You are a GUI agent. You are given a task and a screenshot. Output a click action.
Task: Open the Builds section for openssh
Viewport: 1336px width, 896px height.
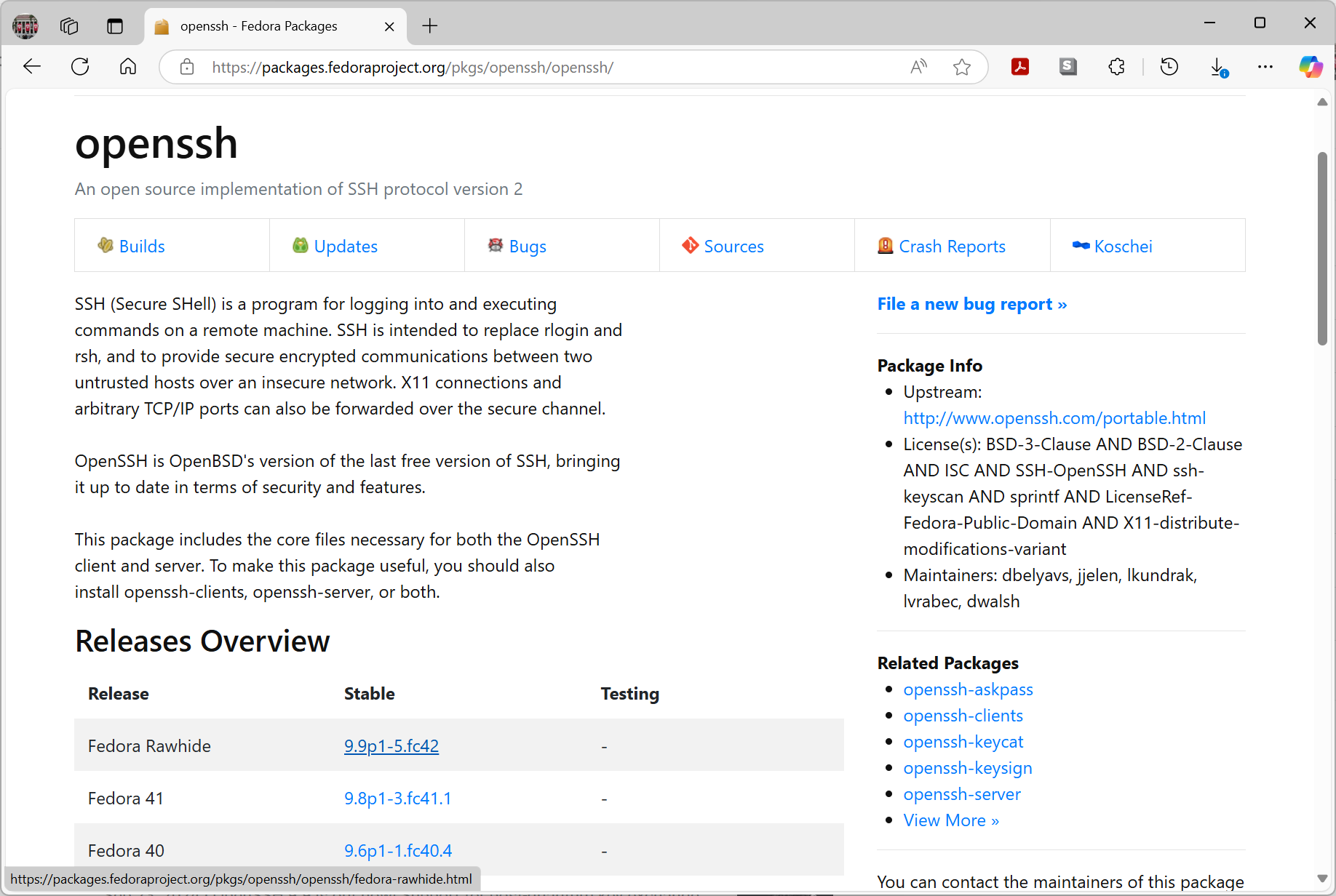pyautogui.click(x=141, y=246)
